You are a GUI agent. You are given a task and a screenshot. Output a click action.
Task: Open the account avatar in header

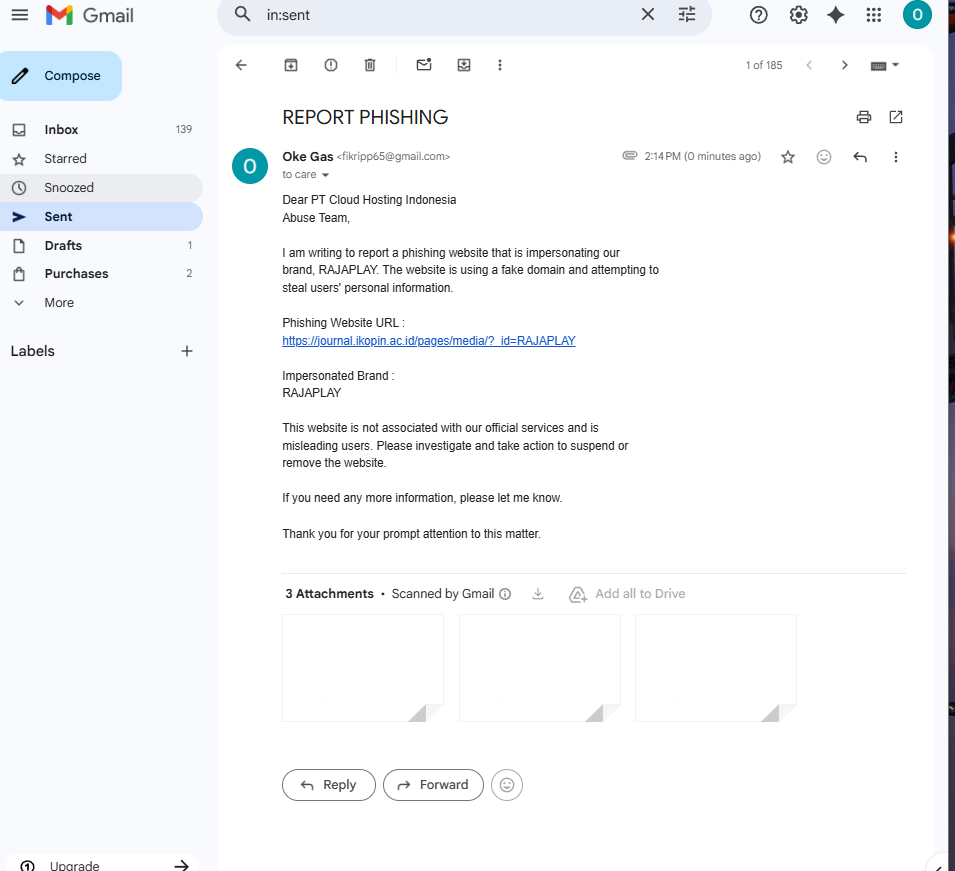(917, 15)
